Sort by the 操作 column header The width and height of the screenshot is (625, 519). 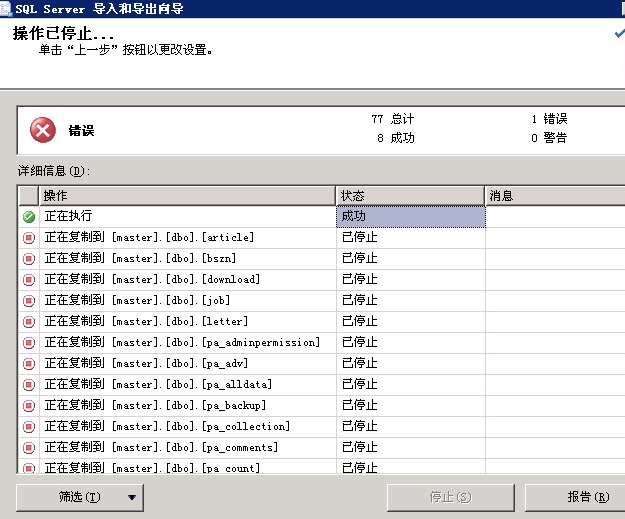tap(186, 195)
